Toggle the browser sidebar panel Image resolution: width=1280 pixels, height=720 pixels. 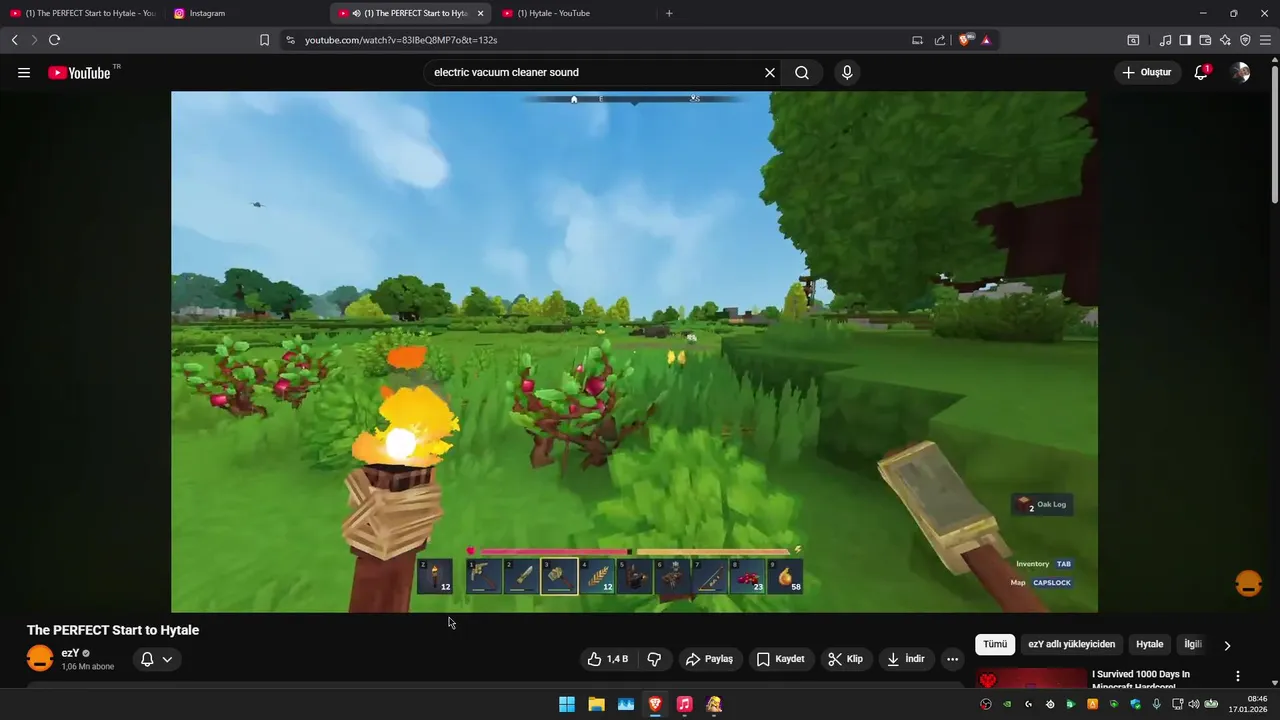click(x=1185, y=40)
